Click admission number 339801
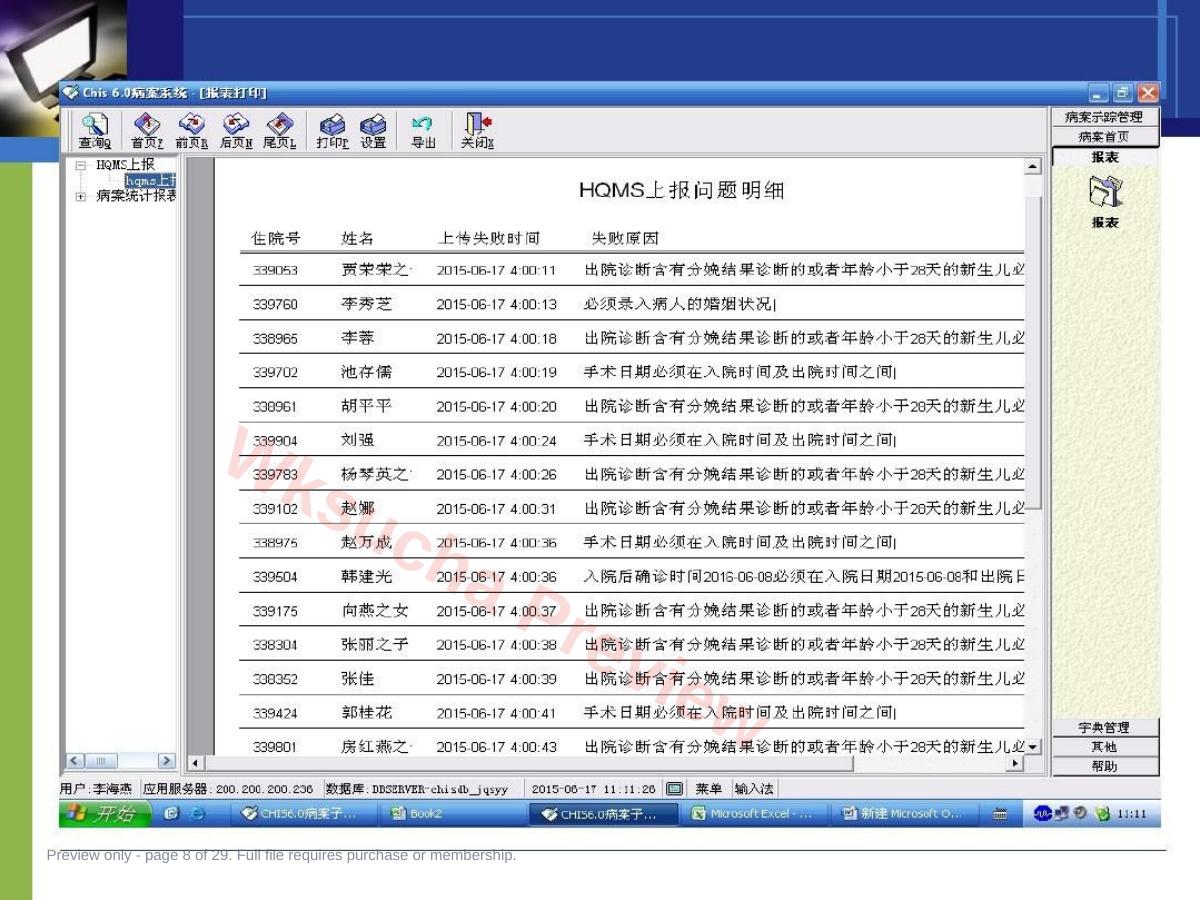Screen dimensions: 1200x900 tap(275, 747)
